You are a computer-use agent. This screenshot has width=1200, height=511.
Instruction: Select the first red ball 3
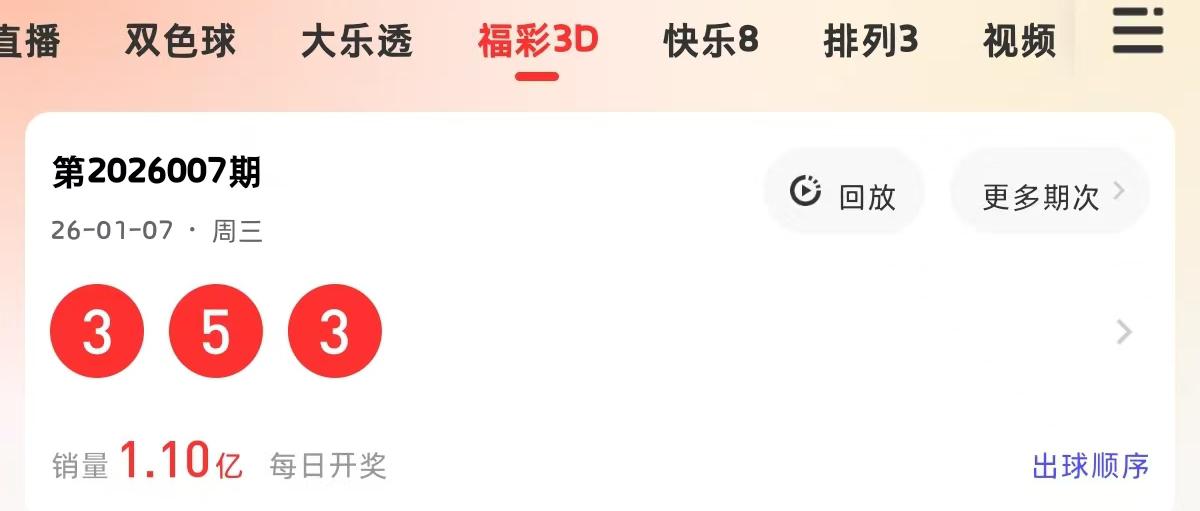click(x=97, y=331)
